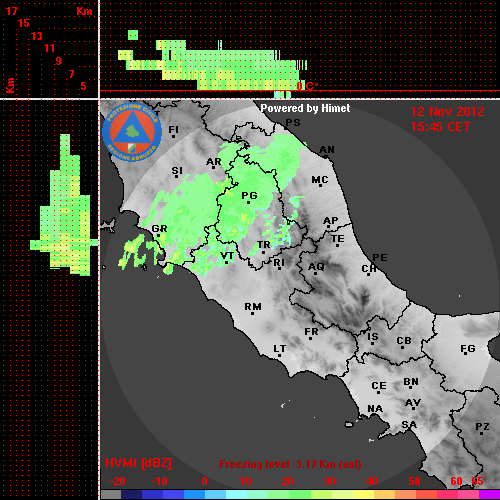Image resolution: width=500 pixels, height=500 pixels.
Task: Select the PE city label
Action: point(380,257)
